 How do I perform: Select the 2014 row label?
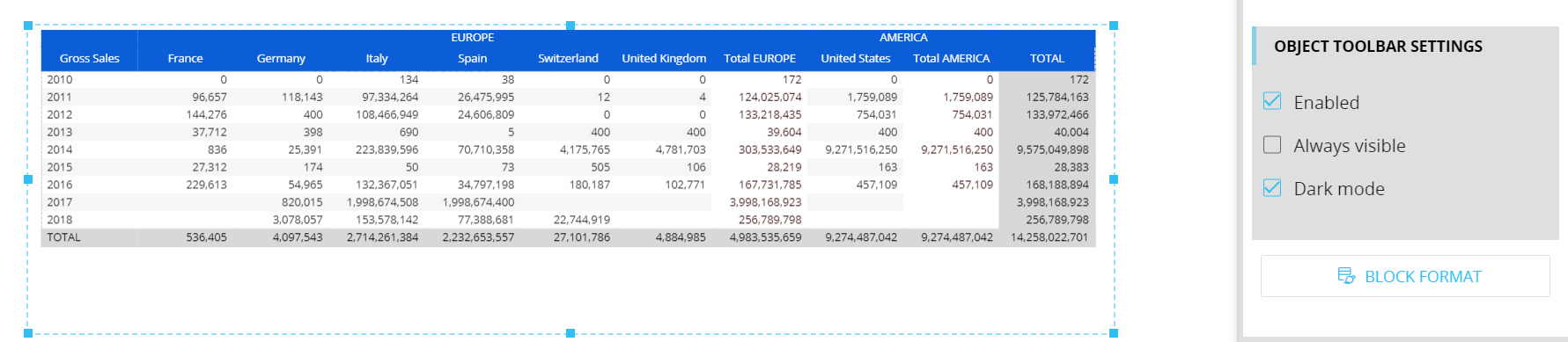tap(60, 149)
